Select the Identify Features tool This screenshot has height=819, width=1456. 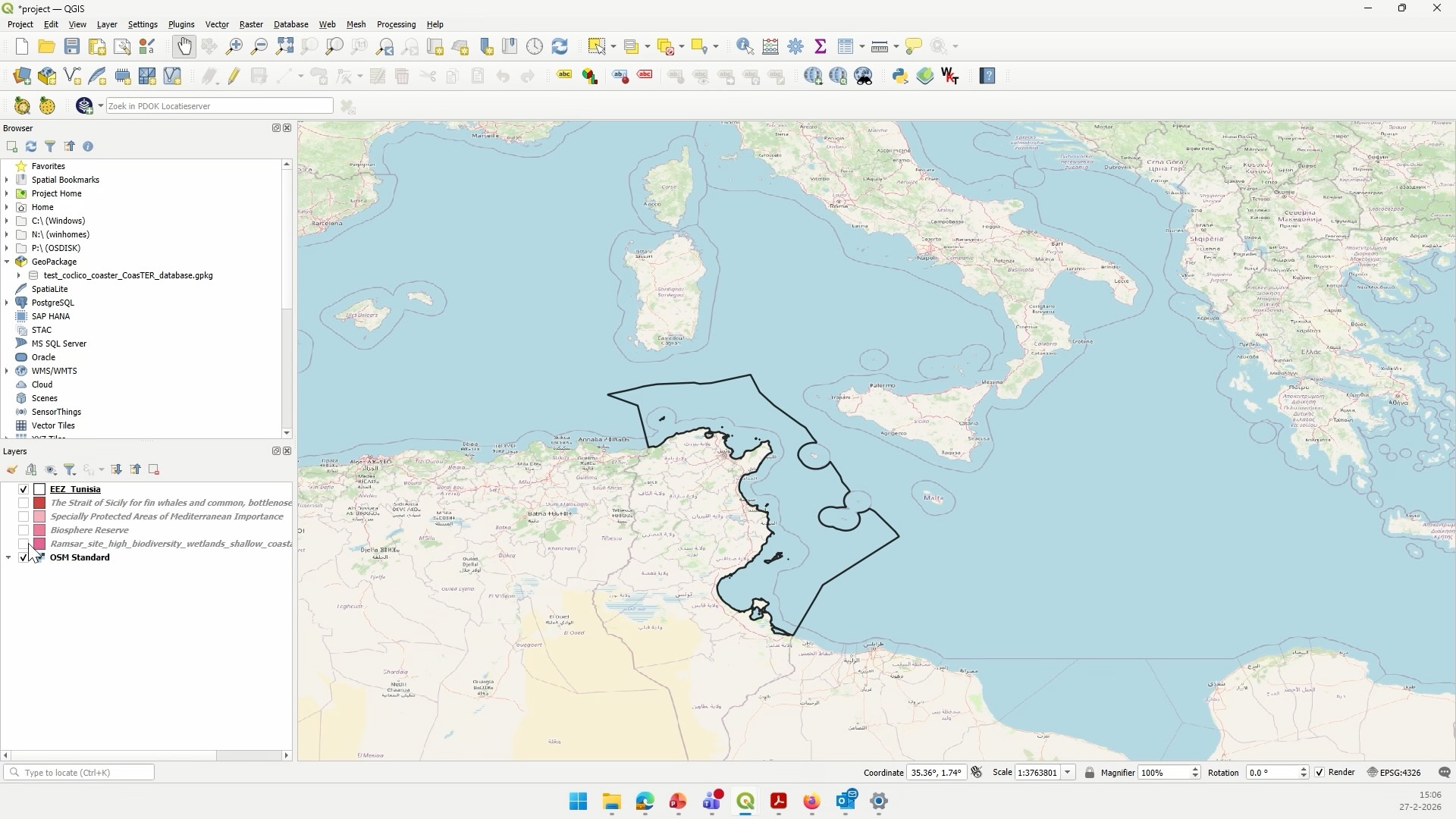745,47
